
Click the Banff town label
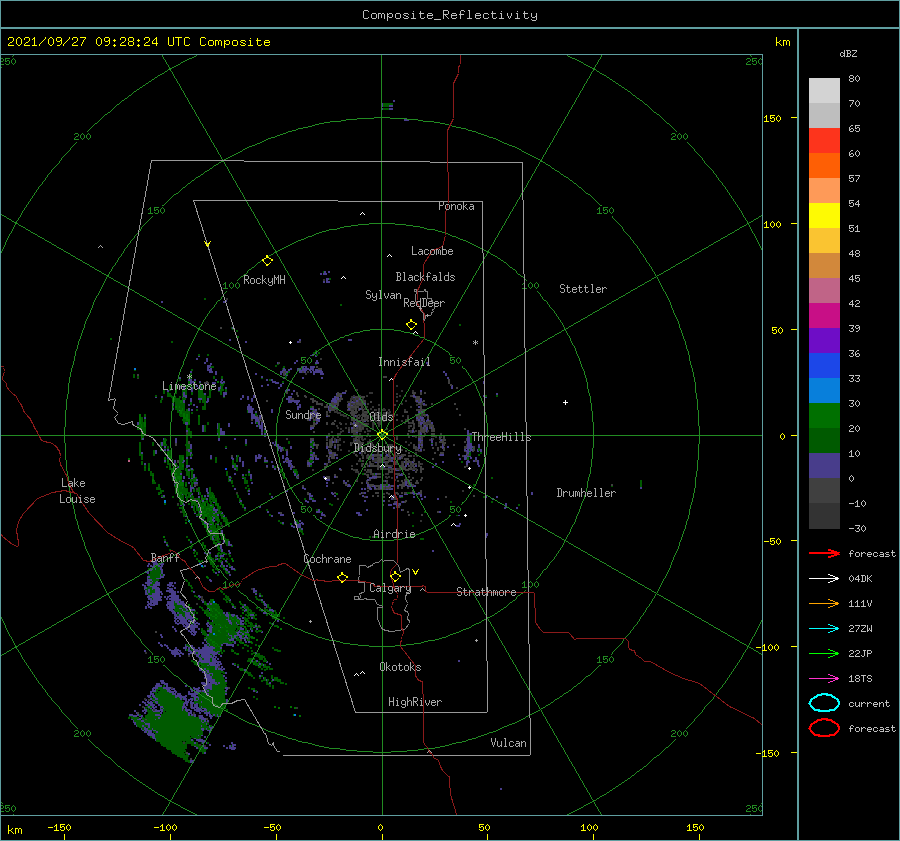coord(165,557)
